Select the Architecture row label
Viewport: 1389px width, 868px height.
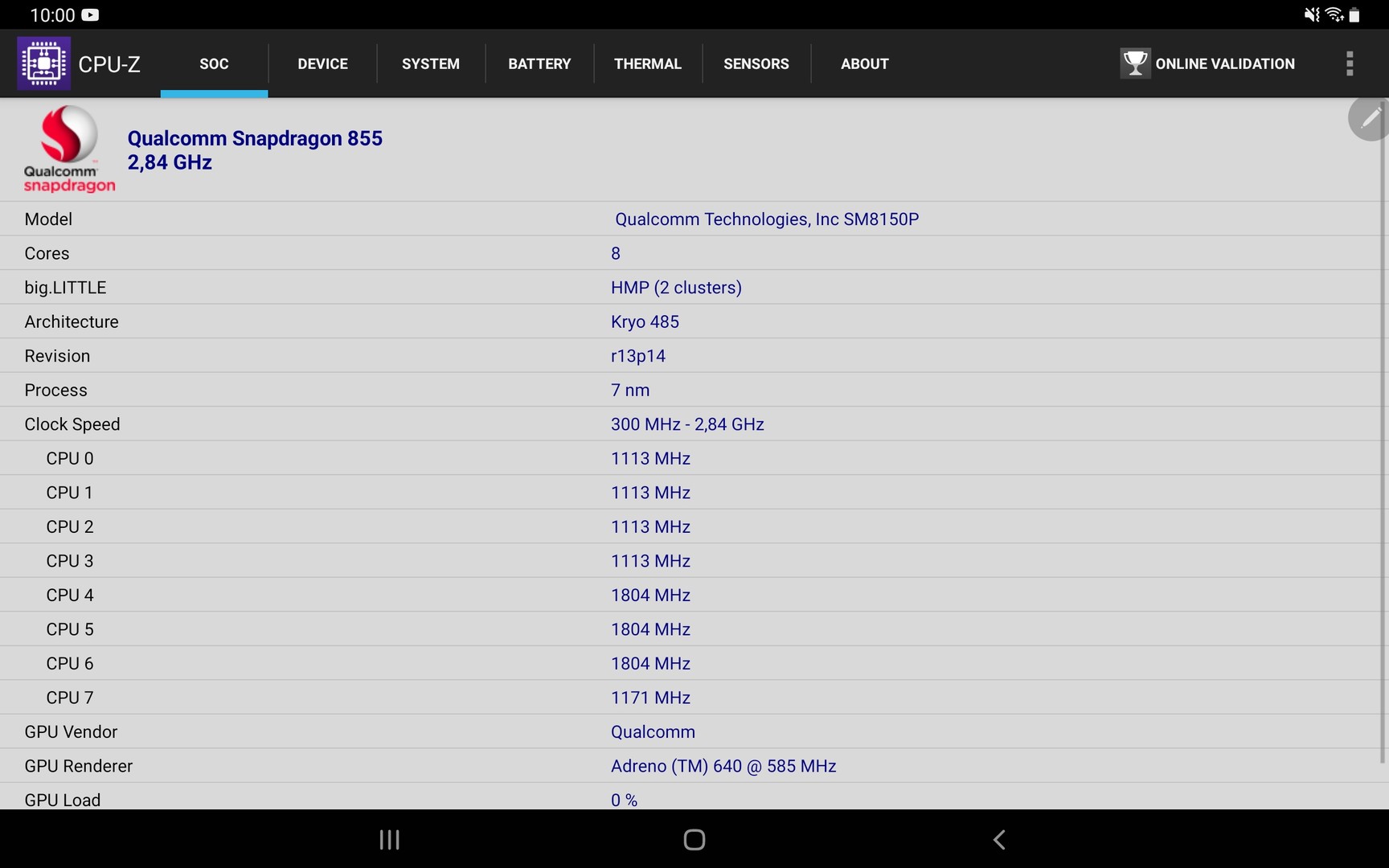click(x=72, y=321)
